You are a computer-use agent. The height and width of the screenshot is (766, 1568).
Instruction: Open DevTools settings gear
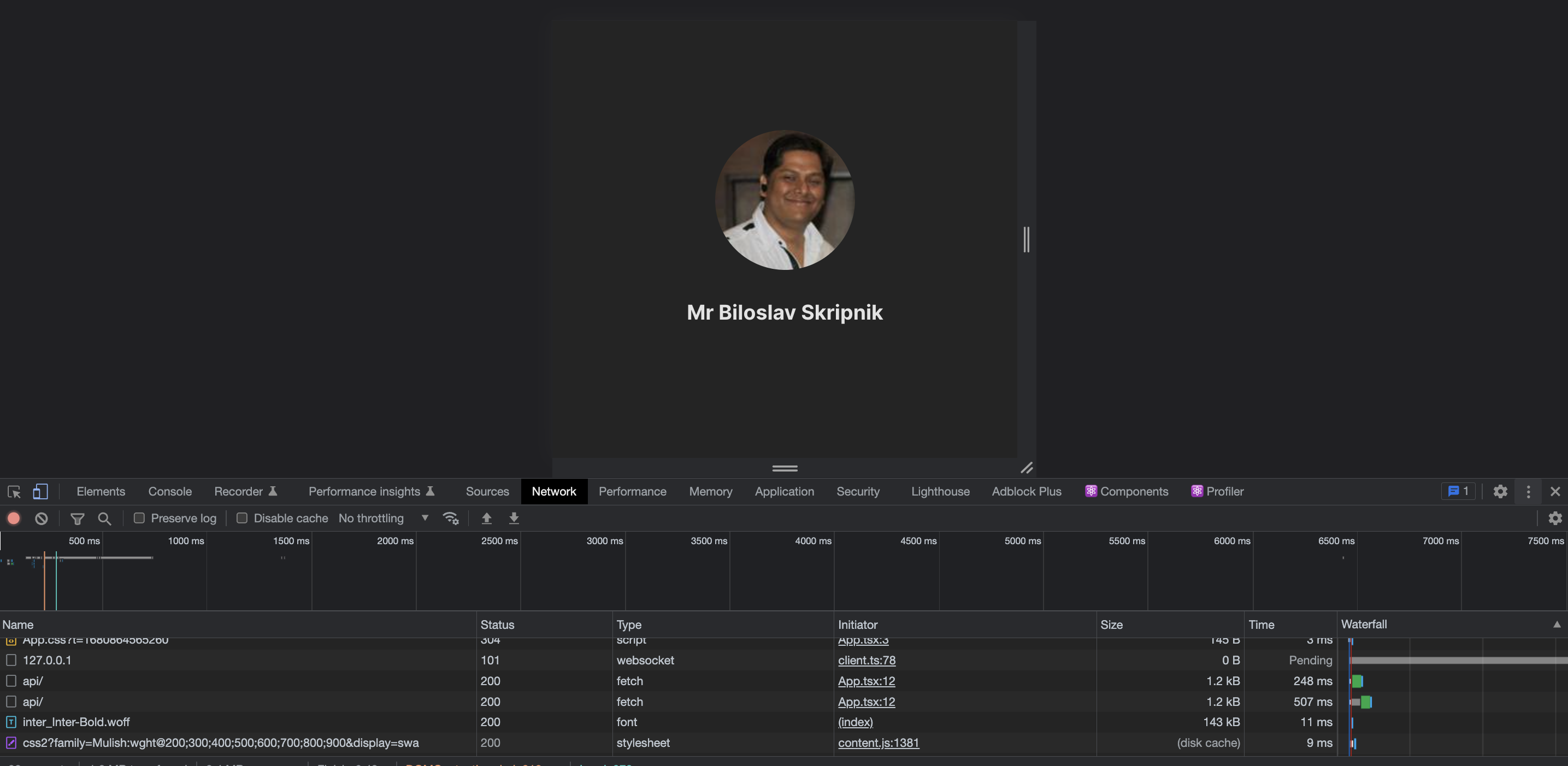[1500, 491]
